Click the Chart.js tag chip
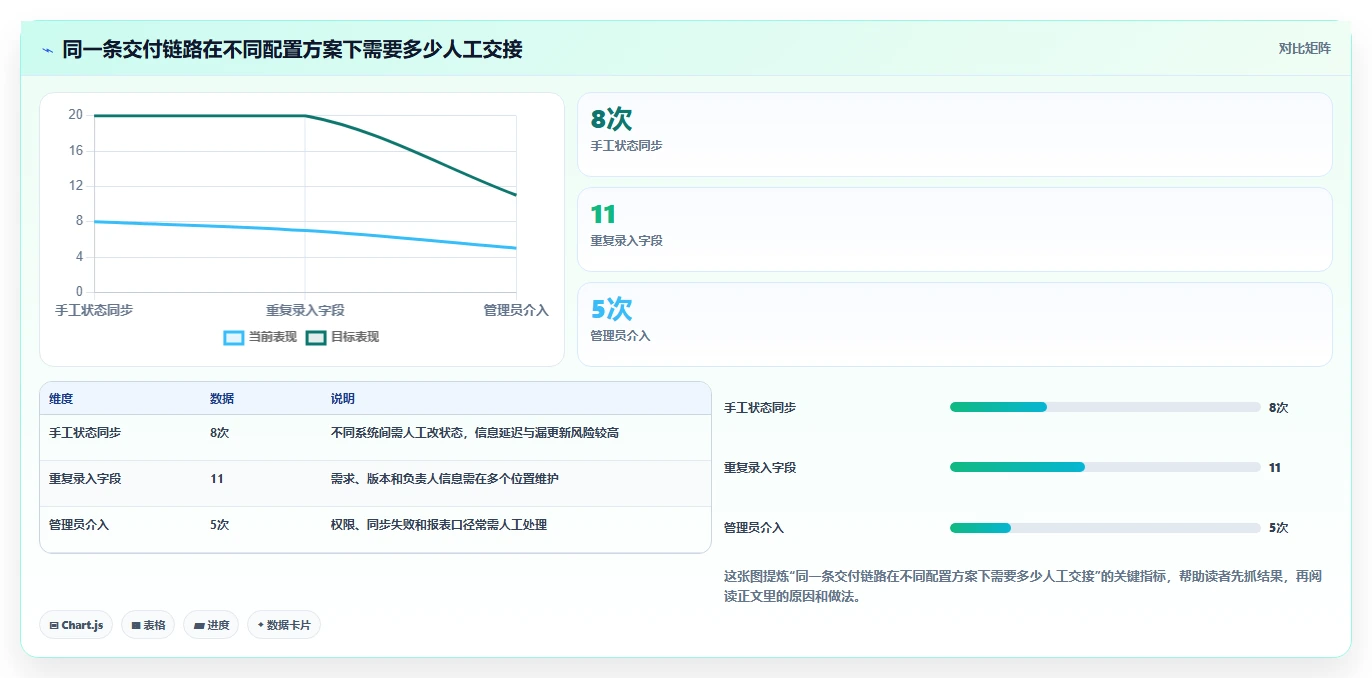This screenshot has width=1372, height=678. pyautogui.click(x=76, y=625)
